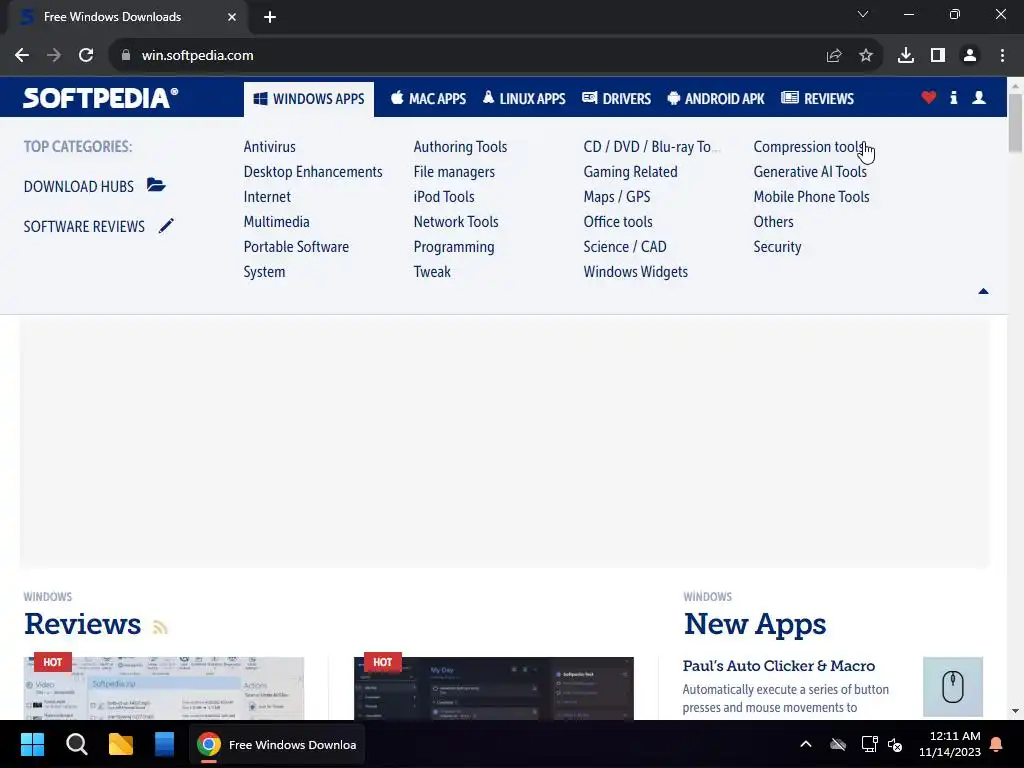The height and width of the screenshot is (768, 1024).
Task: Open the Windows Widgets category
Action: (x=635, y=272)
